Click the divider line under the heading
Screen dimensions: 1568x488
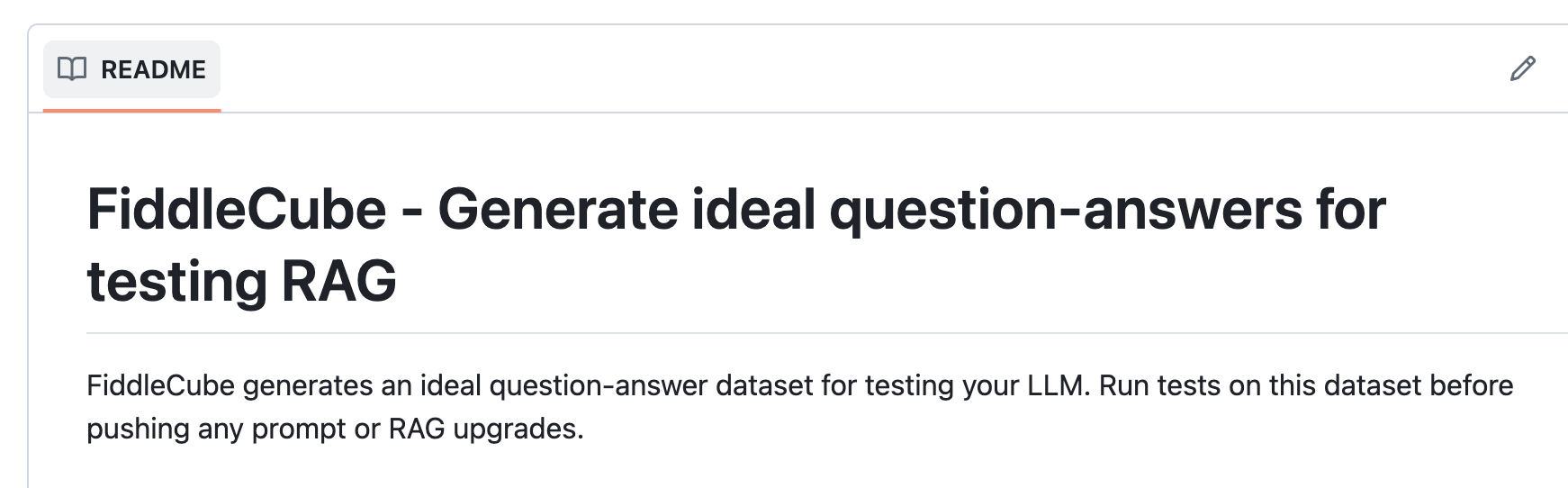pyautogui.click(x=810, y=333)
